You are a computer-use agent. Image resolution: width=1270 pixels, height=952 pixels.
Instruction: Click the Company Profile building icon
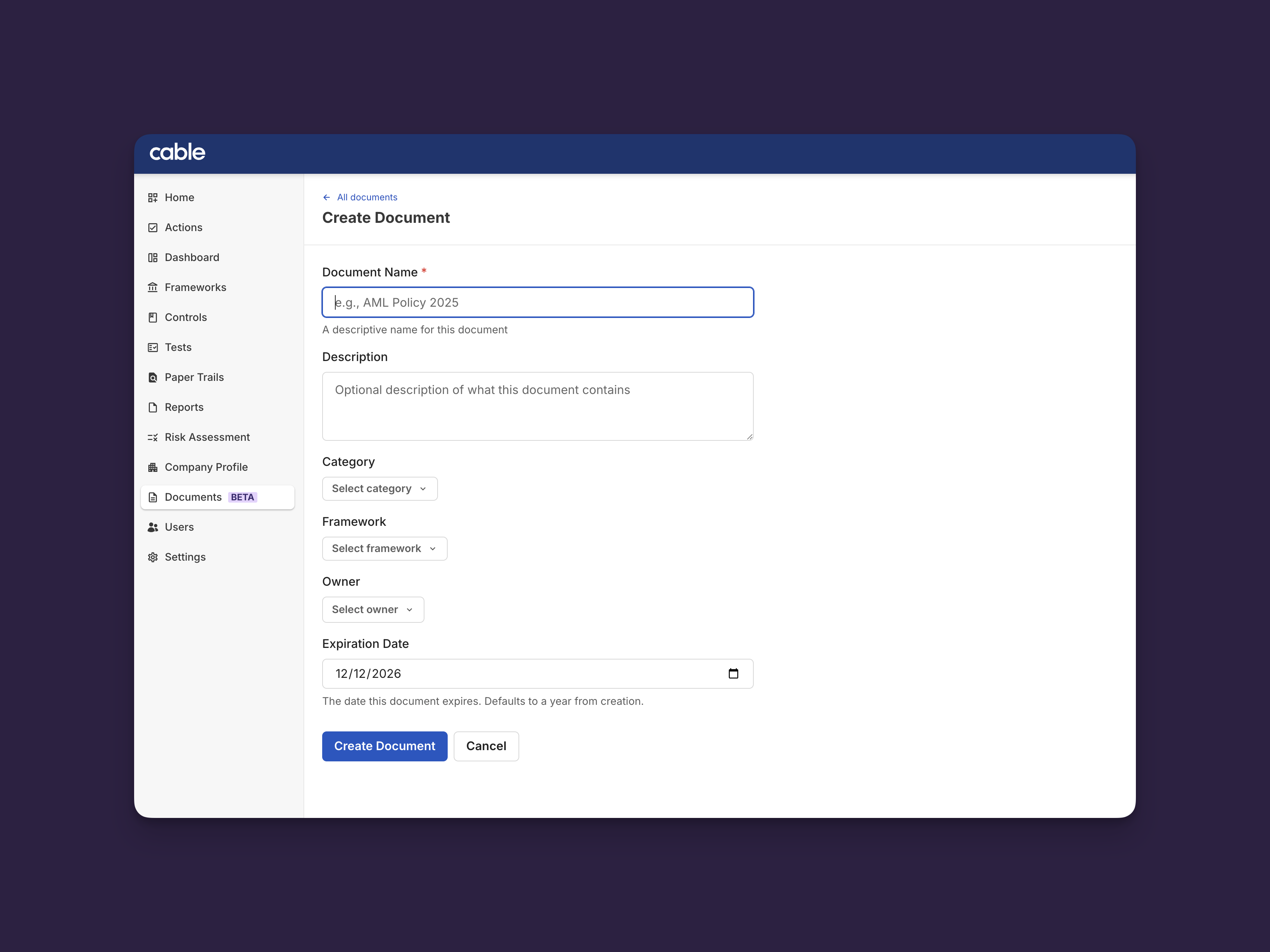[153, 467]
